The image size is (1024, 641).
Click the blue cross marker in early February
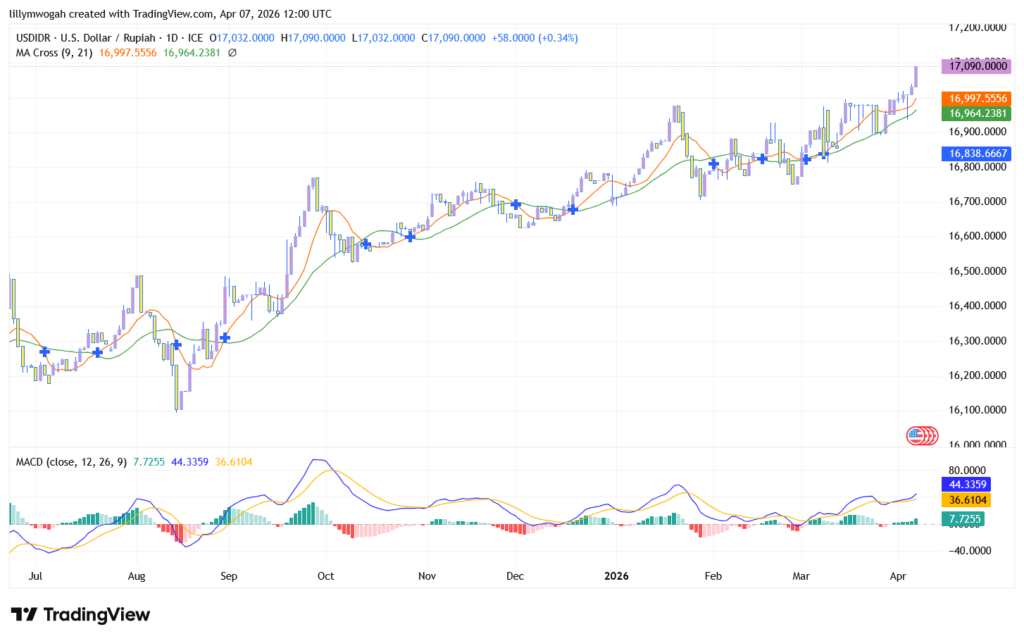[x=714, y=163]
